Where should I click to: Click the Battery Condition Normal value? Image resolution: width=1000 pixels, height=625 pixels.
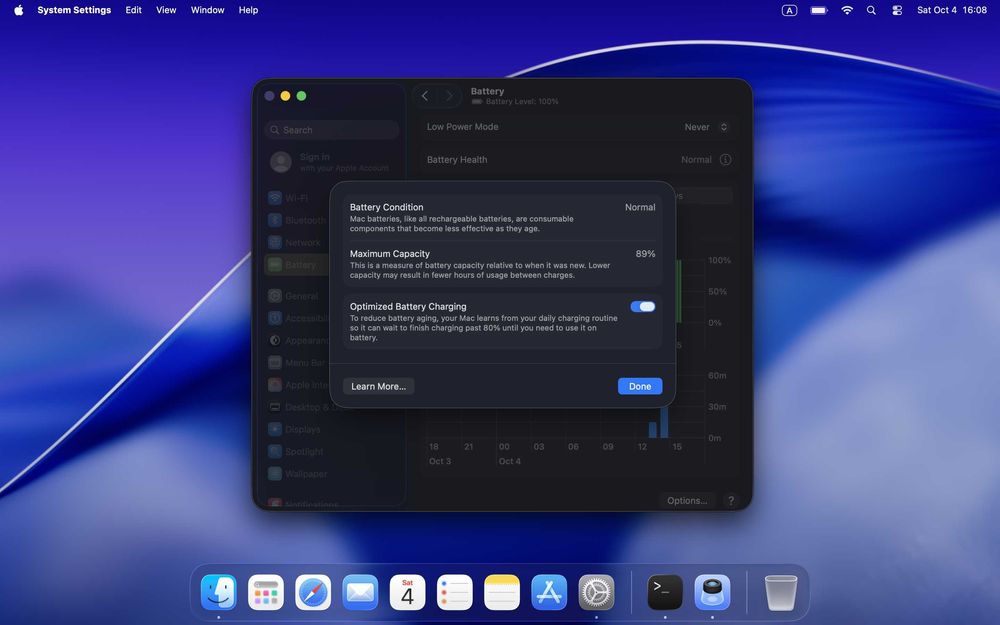tap(640, 207)
